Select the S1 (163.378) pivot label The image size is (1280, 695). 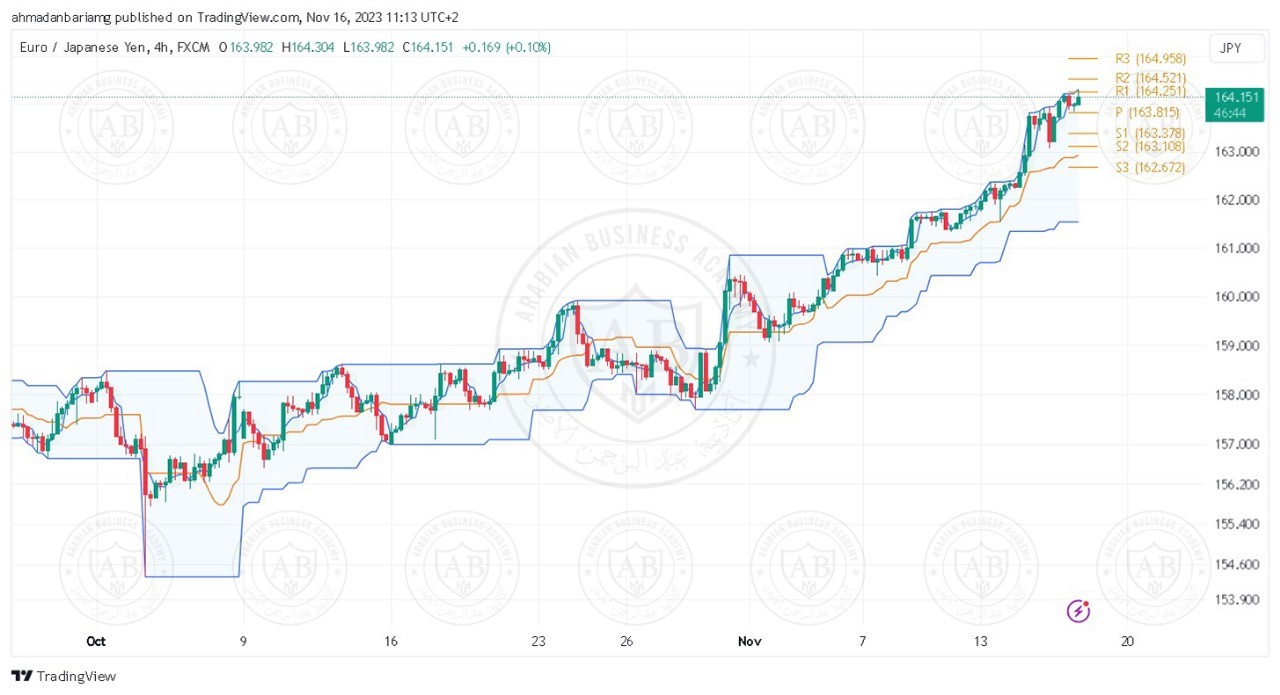(x=1150, y=133)
